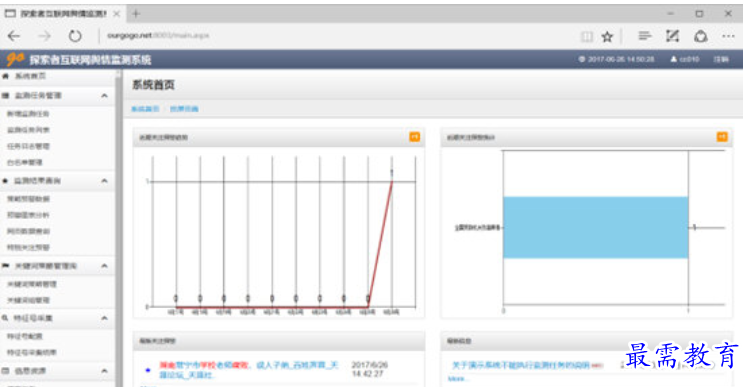Open second item under 特征码采集 (collection results)
The width and height of the screenshot is (747, 387).
click(x=31, y=353)
